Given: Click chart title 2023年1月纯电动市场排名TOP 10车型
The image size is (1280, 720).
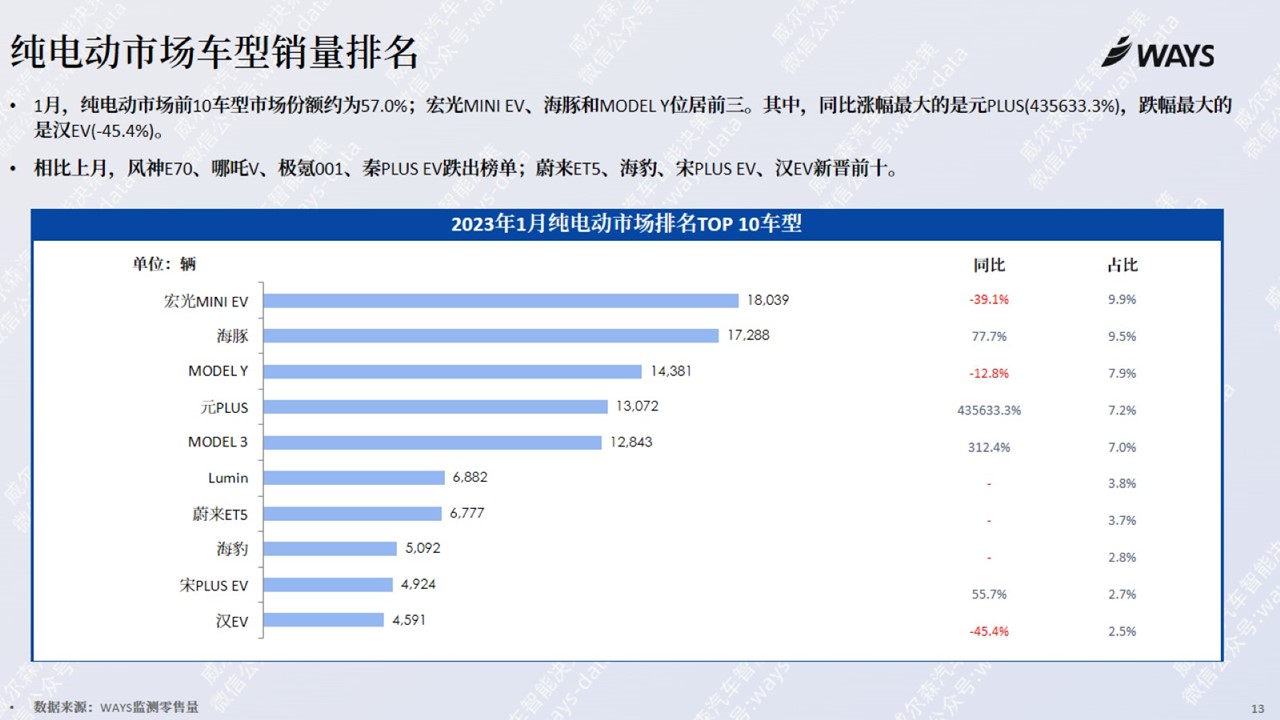Looking at the screenshot, I should pyautogui.click(x=626, y=224).
